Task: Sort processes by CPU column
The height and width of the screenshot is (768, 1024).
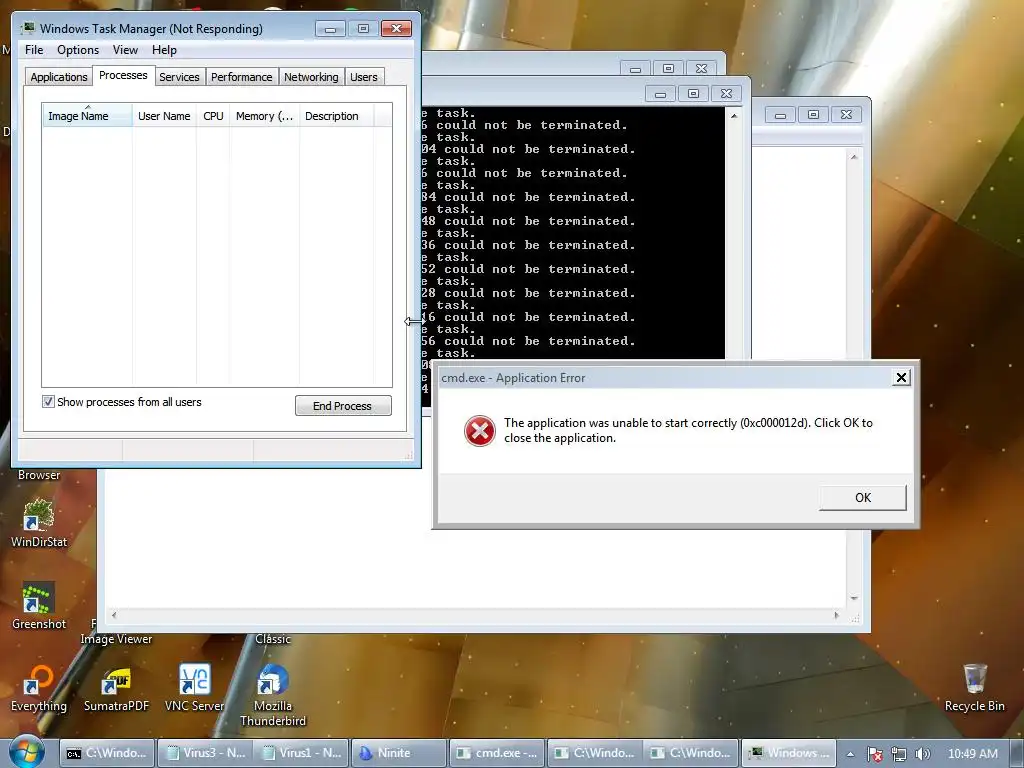Action: point(213,116)
